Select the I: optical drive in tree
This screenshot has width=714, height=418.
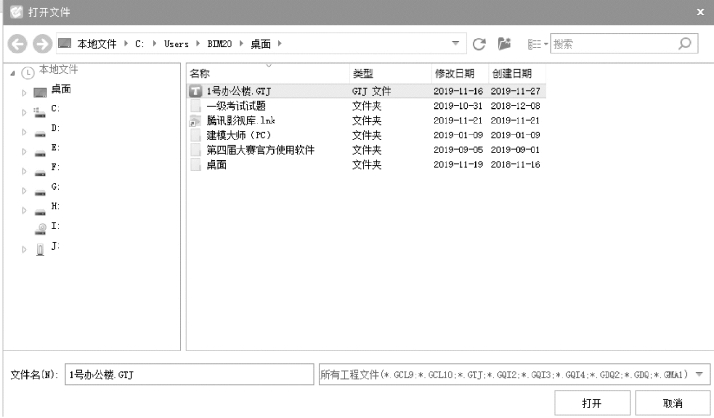[55, 226]
